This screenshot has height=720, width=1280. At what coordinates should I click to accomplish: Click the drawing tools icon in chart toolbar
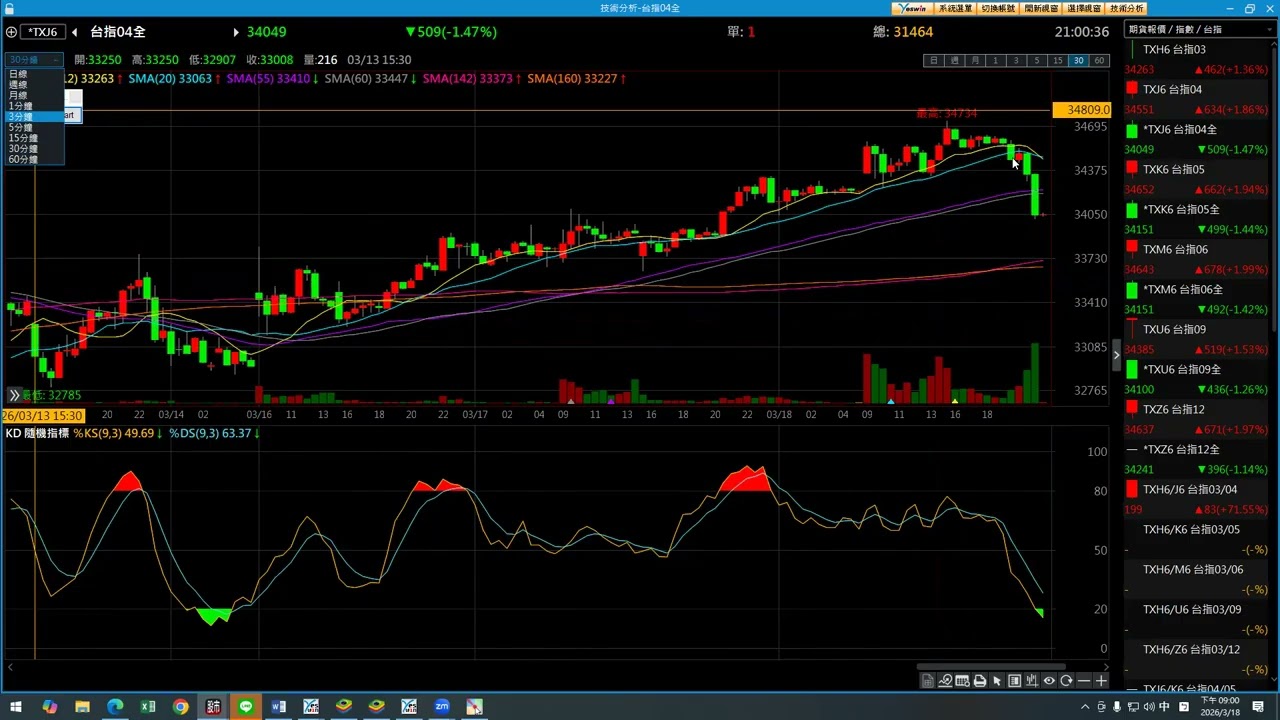pos(945,681)
